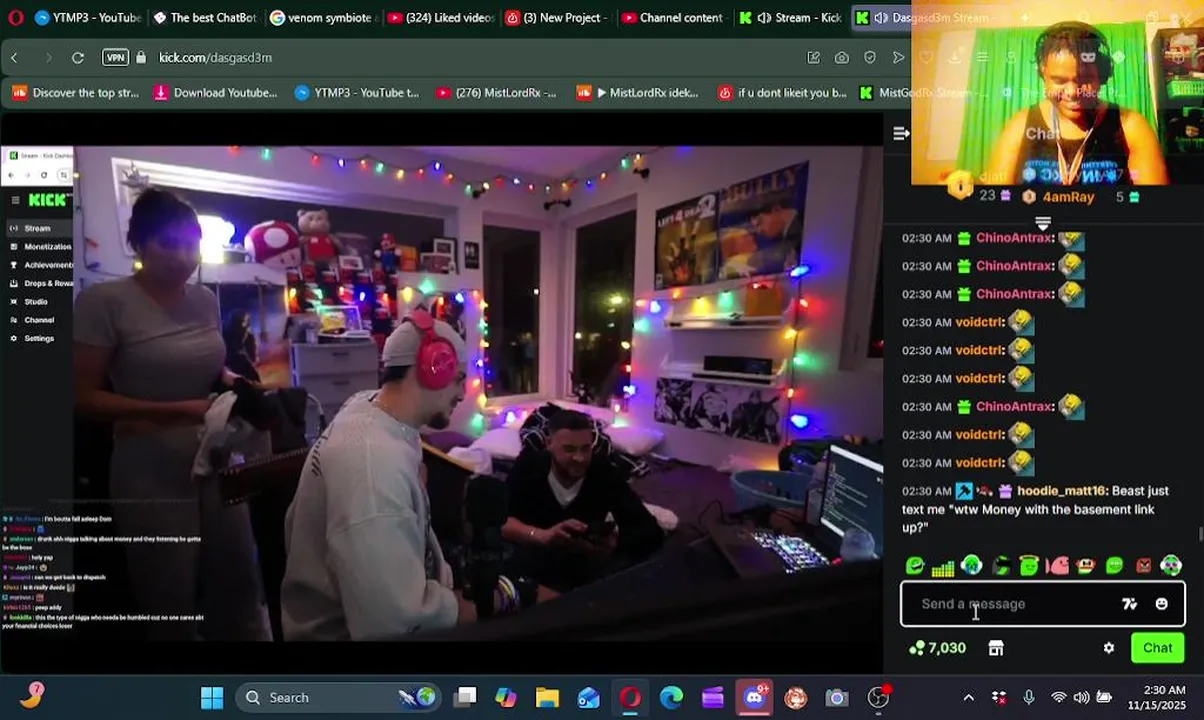
Task: Collapse the chat panel arrow icon
Action: pyautogui.click(x=901, y=133)
